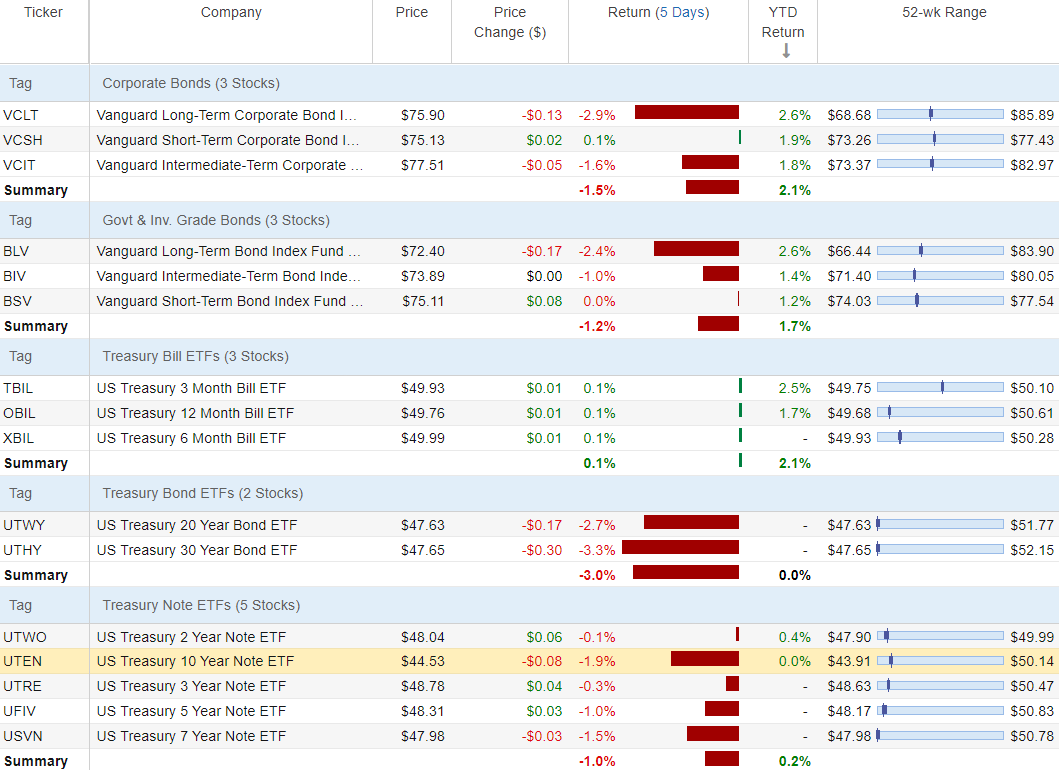Click US Treasury 20 Year Bond ETF name

197,525
